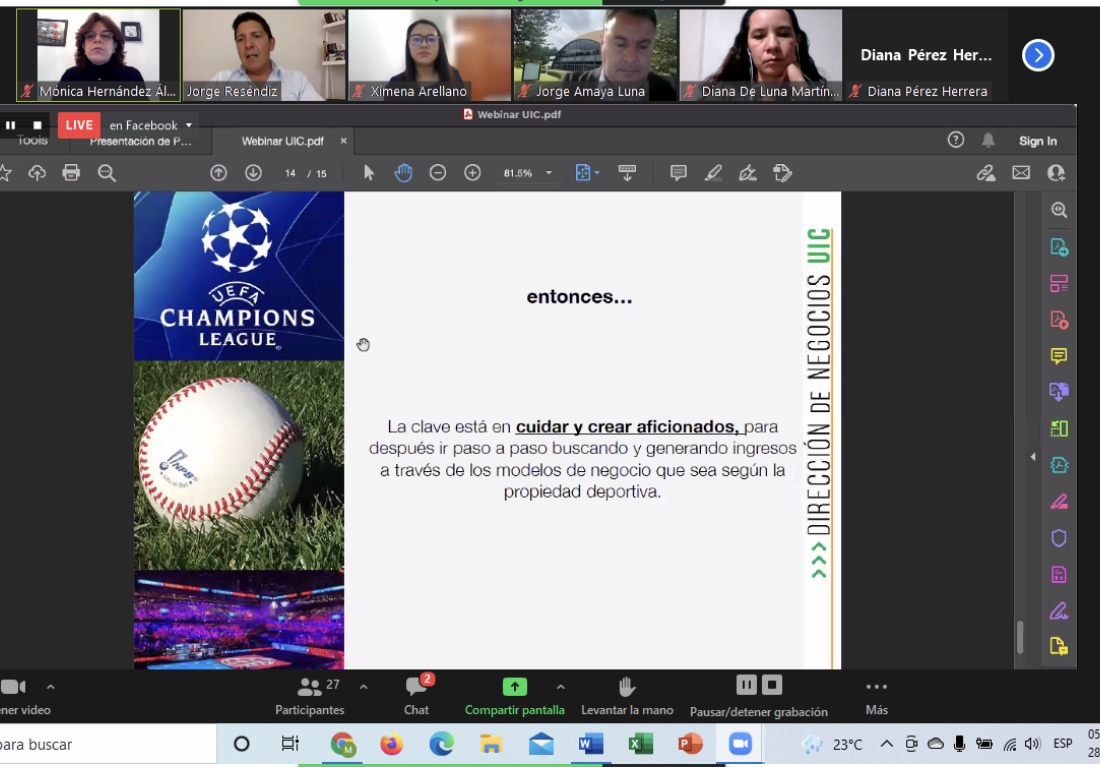
Task: Open the find text magnifier tool
Action: click(107, 173)
